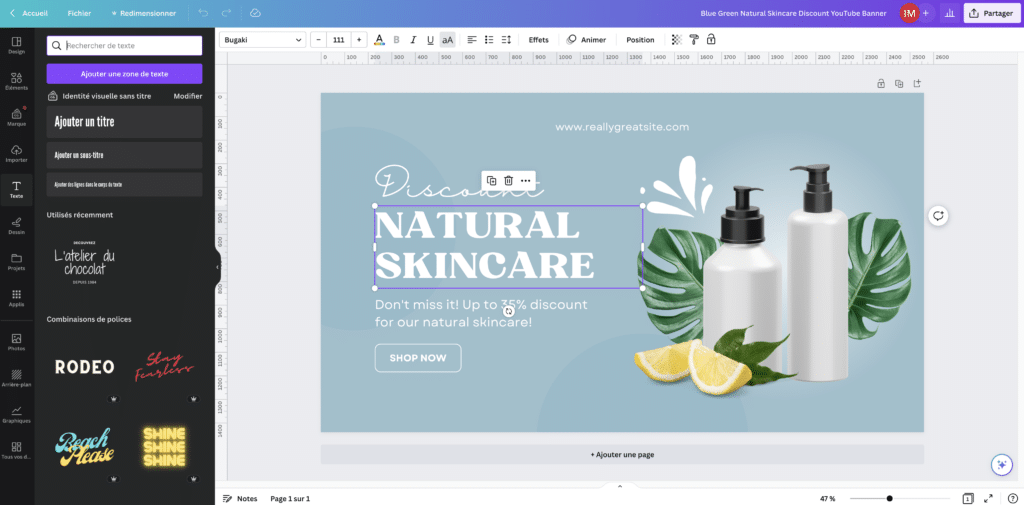
Task: Open the Bugaki font dropdown
Action: click(263, 40)
